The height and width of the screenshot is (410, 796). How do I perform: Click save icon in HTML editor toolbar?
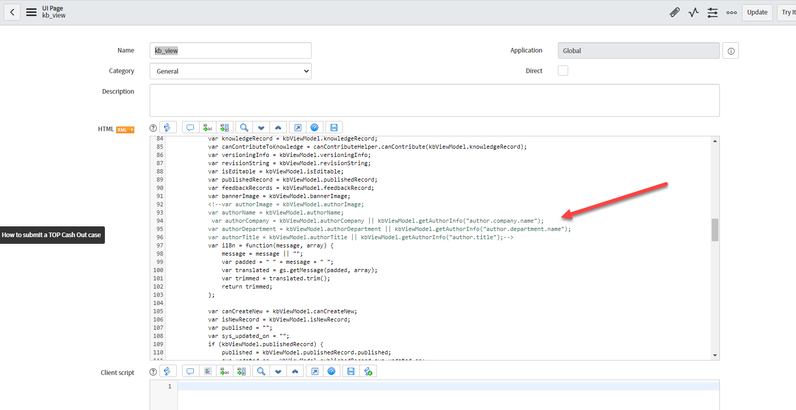click(334, 128)
